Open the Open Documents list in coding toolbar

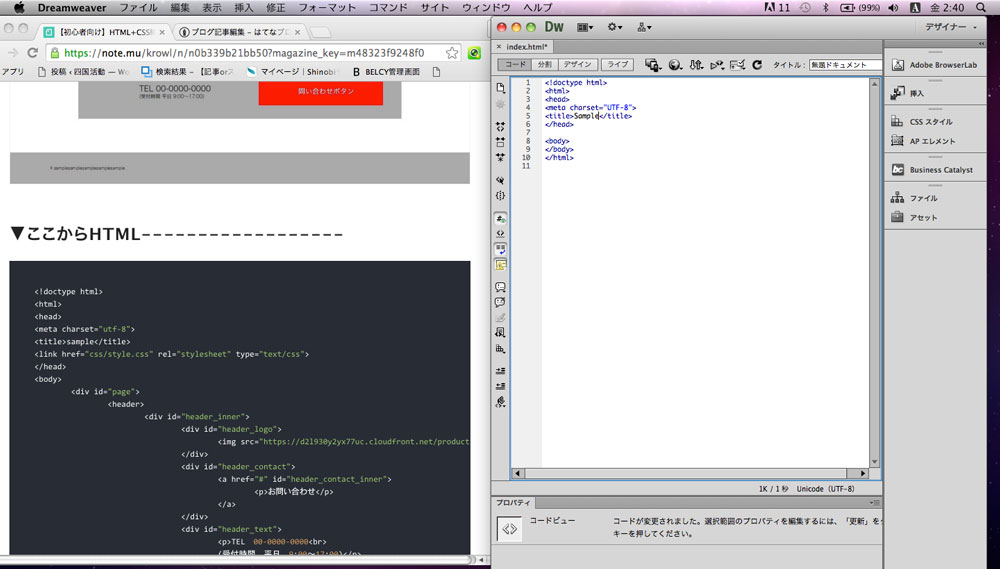click(x=501, y=88)
